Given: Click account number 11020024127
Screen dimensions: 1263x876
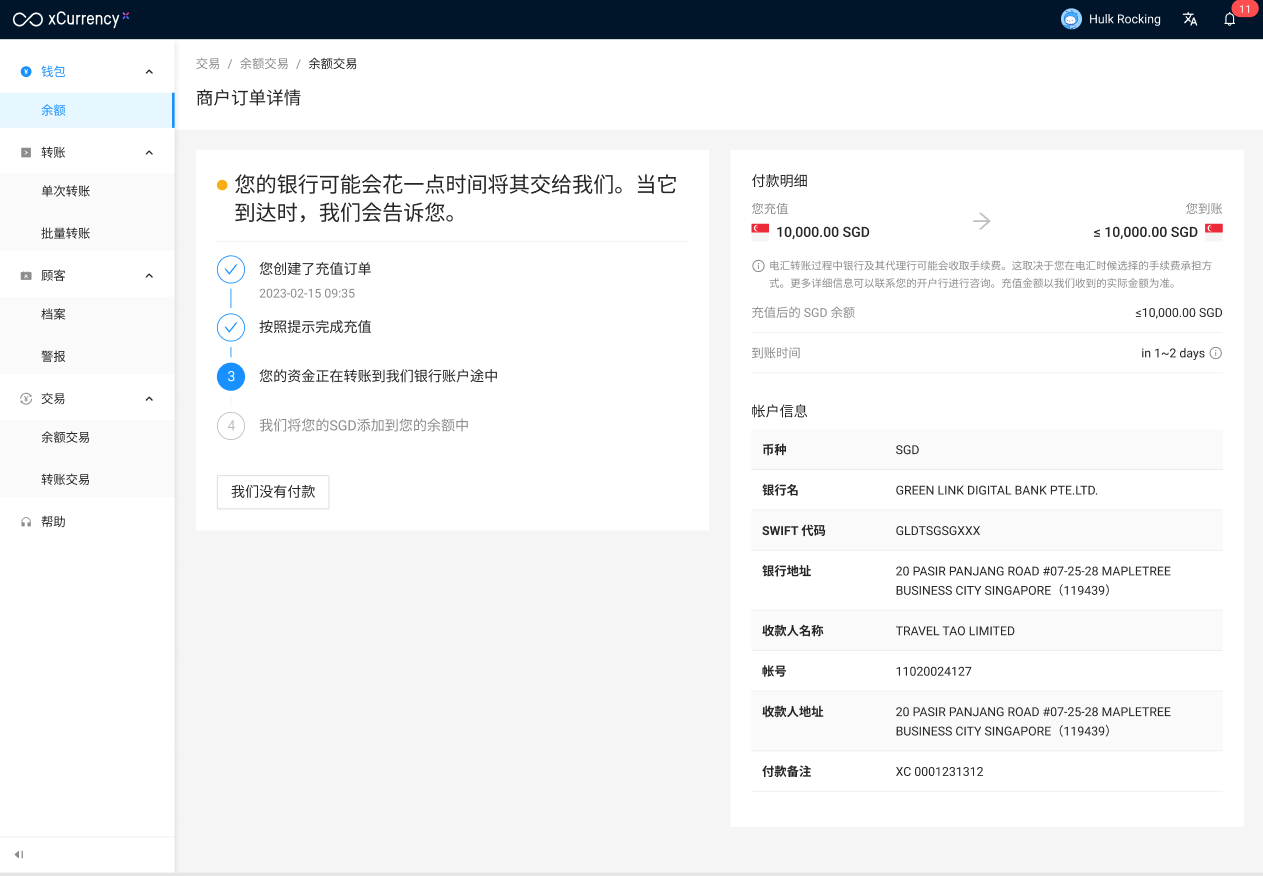Looking at the screenshot, I should pyautogui.click(x=933, y=671).
